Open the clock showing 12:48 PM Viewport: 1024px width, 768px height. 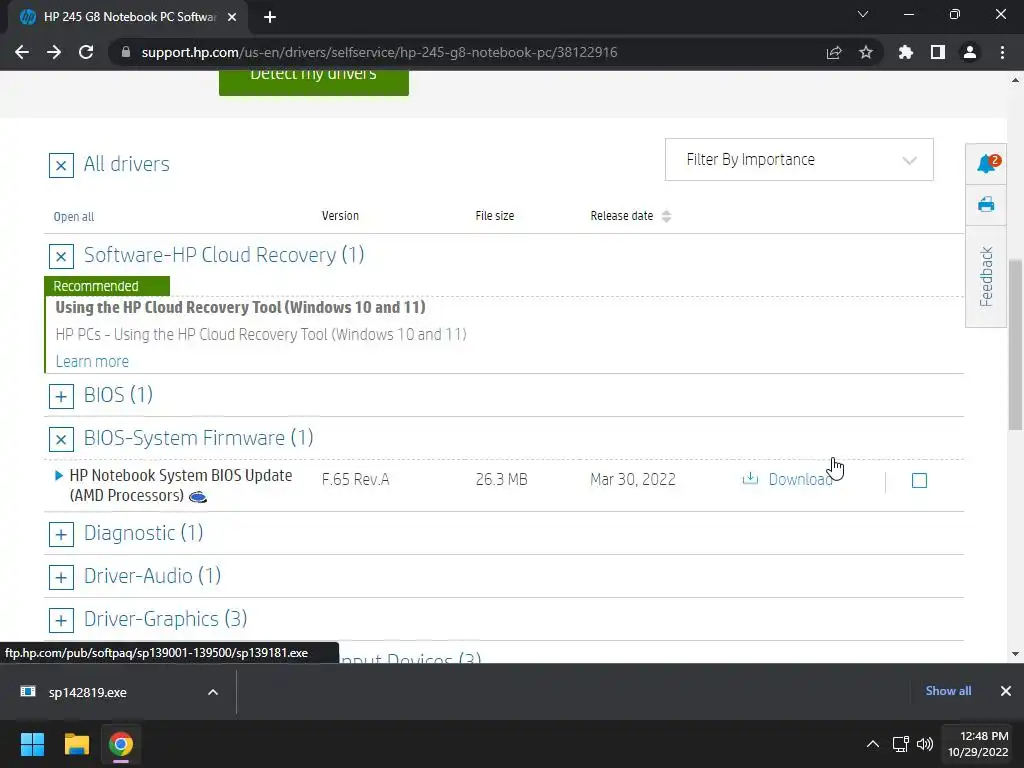978,744
